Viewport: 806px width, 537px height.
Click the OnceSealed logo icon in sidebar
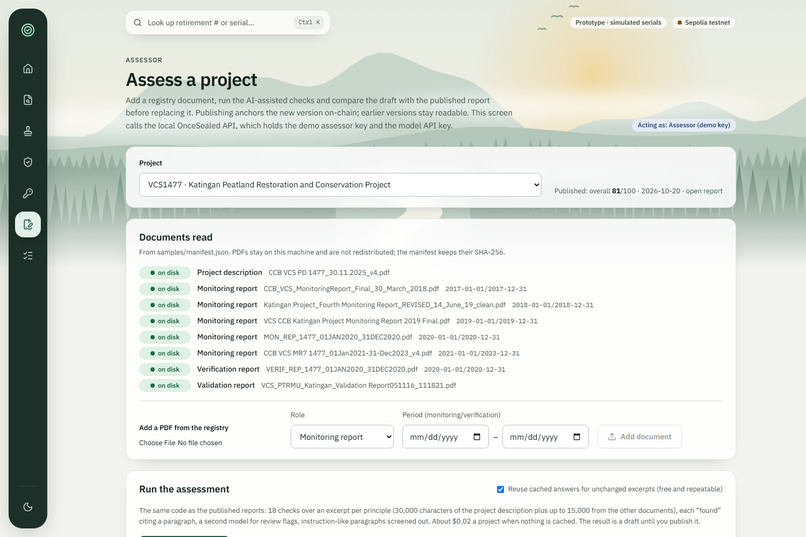point(28,30)
